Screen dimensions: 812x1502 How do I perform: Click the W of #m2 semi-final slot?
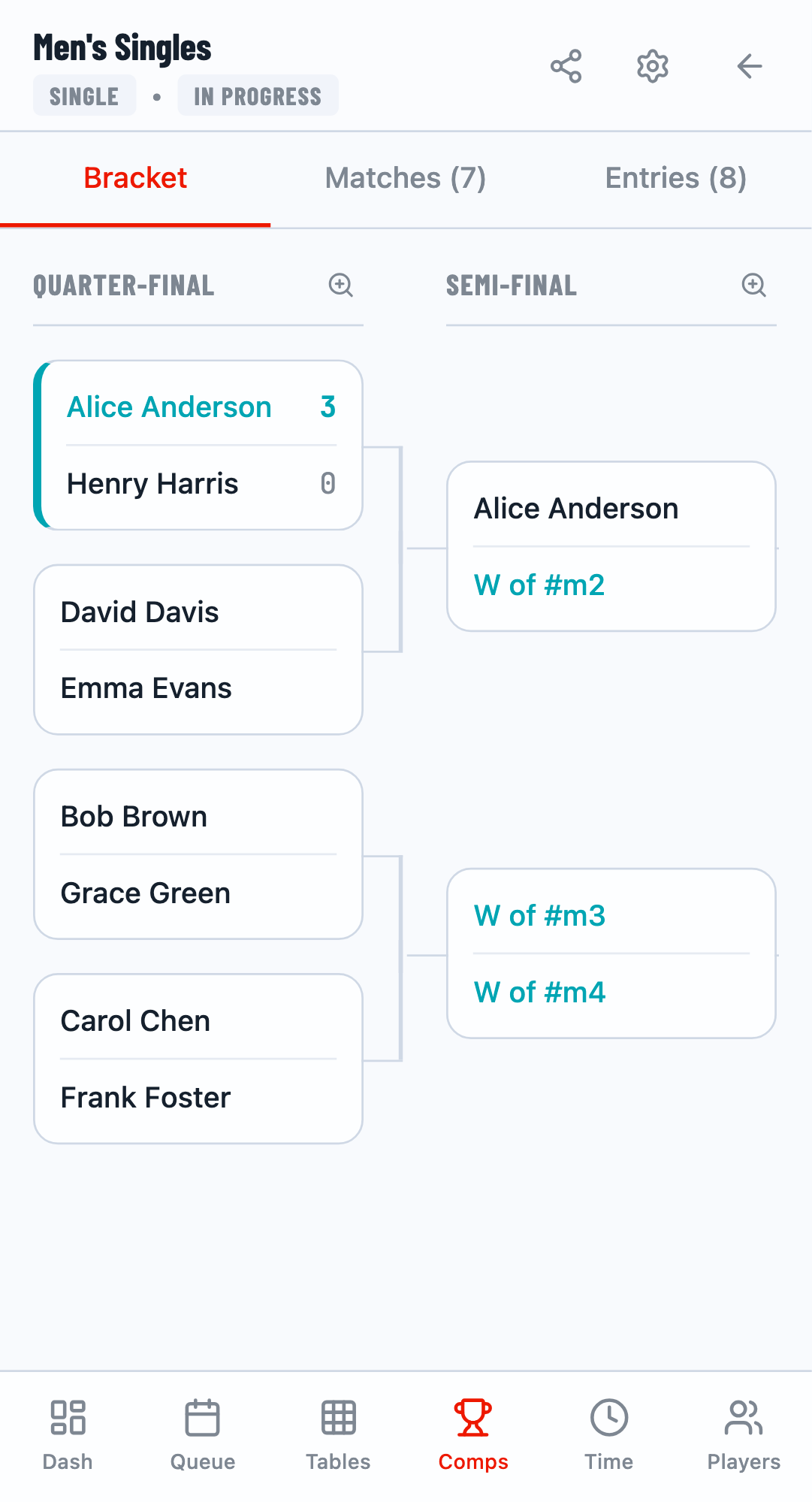click(x=539, y=585)
